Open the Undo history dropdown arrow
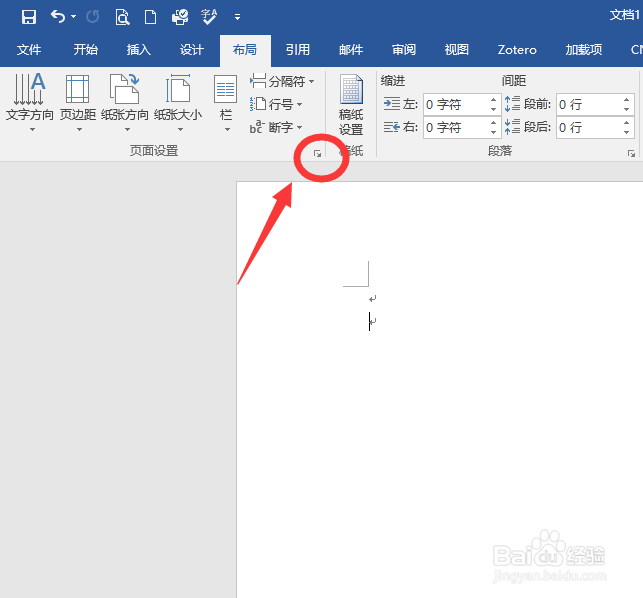The width and height of the screenshot is (643, 598). 73,17
